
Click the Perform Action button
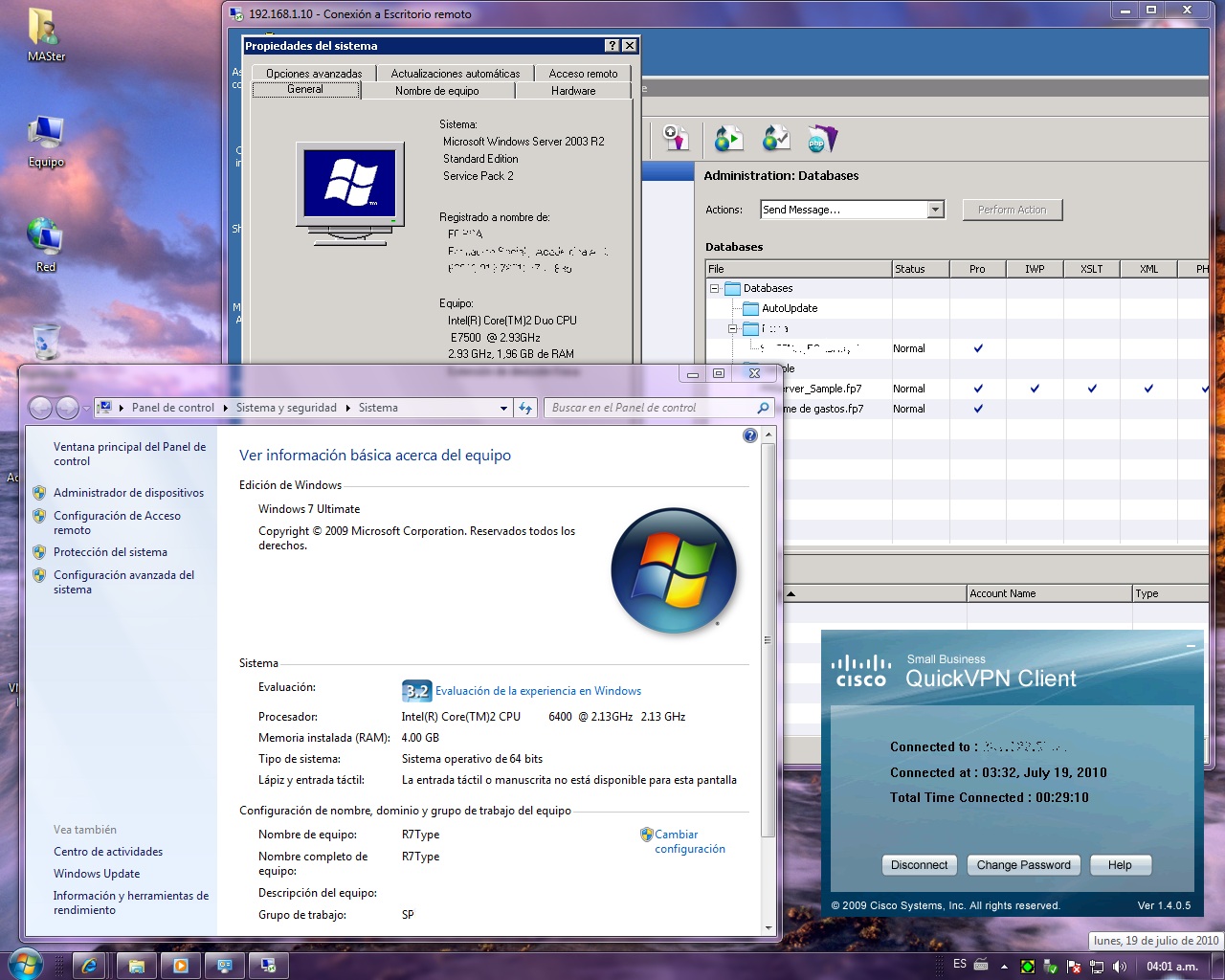(x=1013, y=210)
